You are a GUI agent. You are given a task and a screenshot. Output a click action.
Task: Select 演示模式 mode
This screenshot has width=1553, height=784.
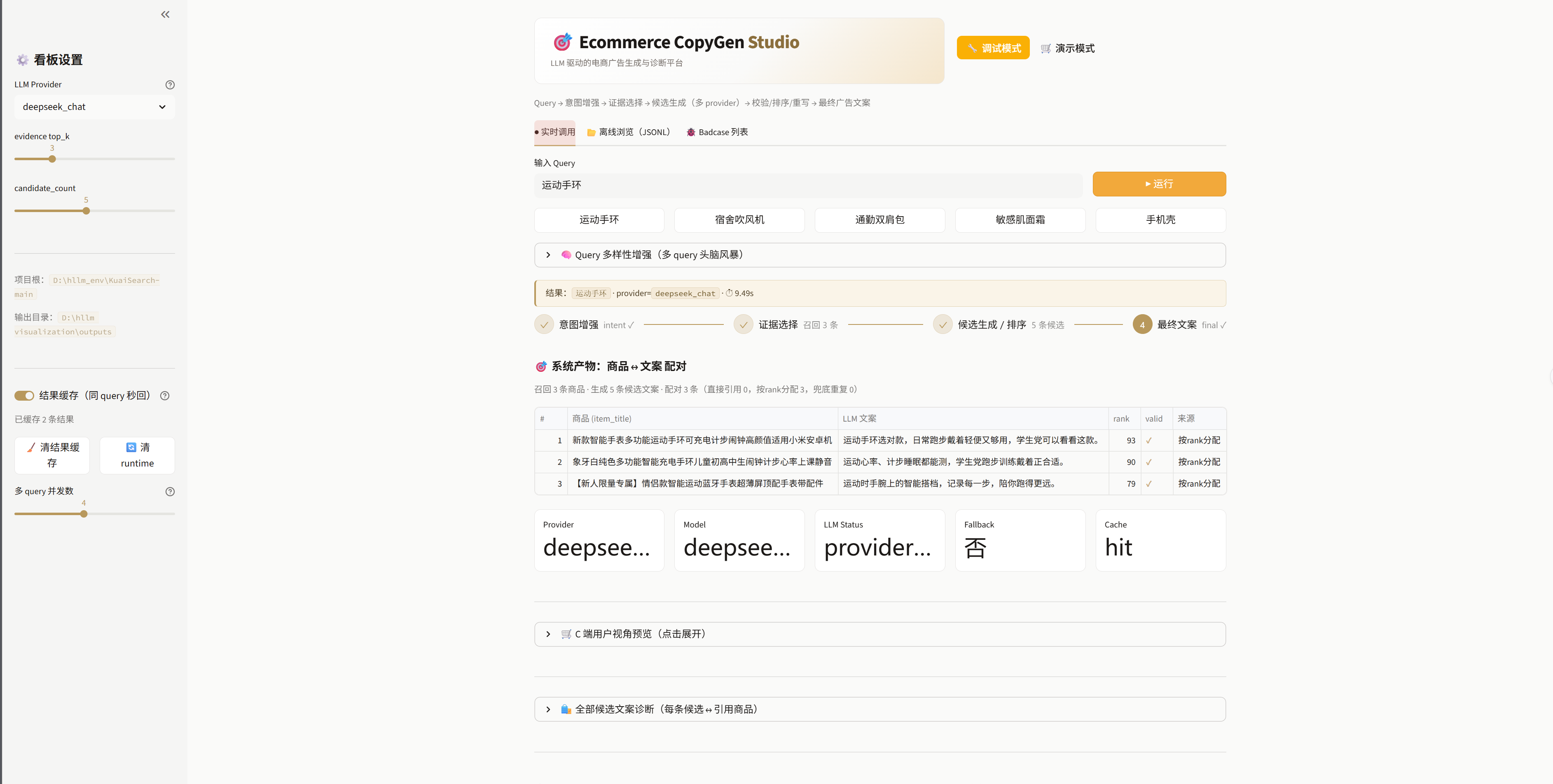1068,48
